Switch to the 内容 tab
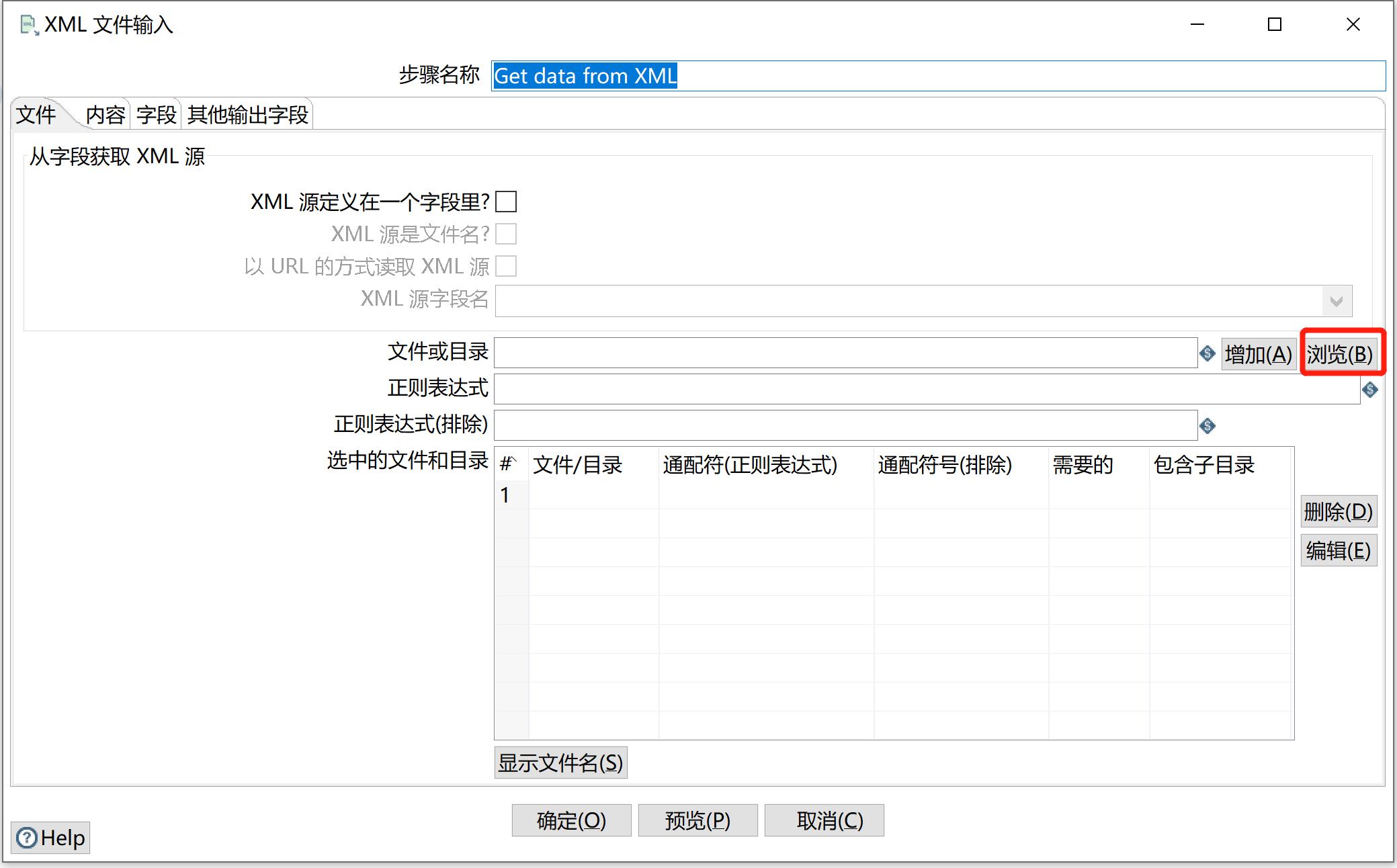This screenshot has height=868, width=1397. [105, 115]
